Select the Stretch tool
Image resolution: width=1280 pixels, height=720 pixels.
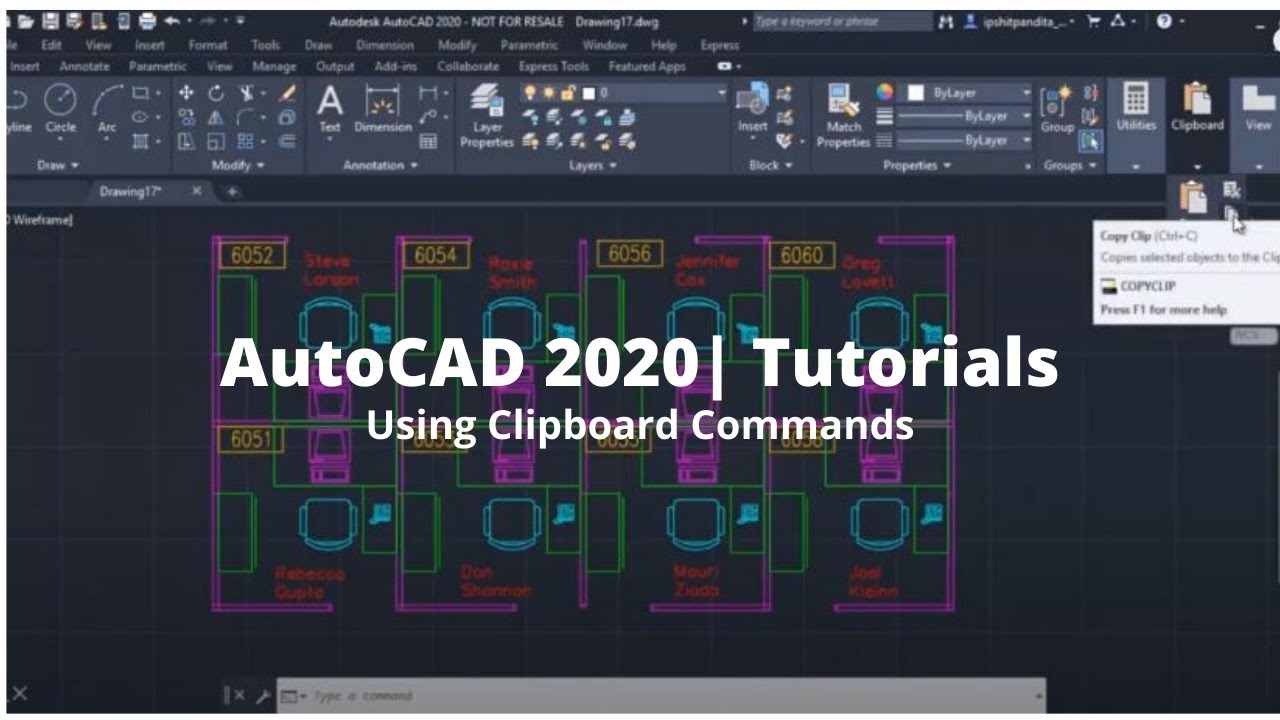pyautogui.click(x=187, y=141)
